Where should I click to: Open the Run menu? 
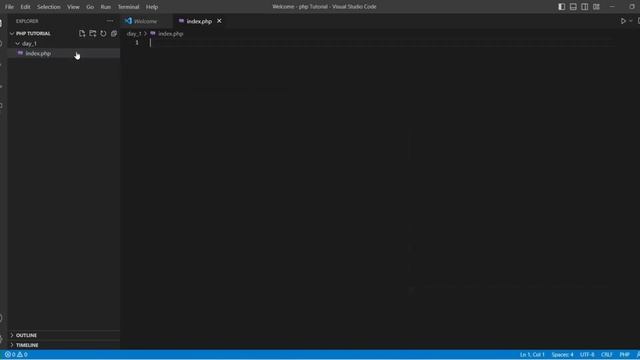(106, 7)
